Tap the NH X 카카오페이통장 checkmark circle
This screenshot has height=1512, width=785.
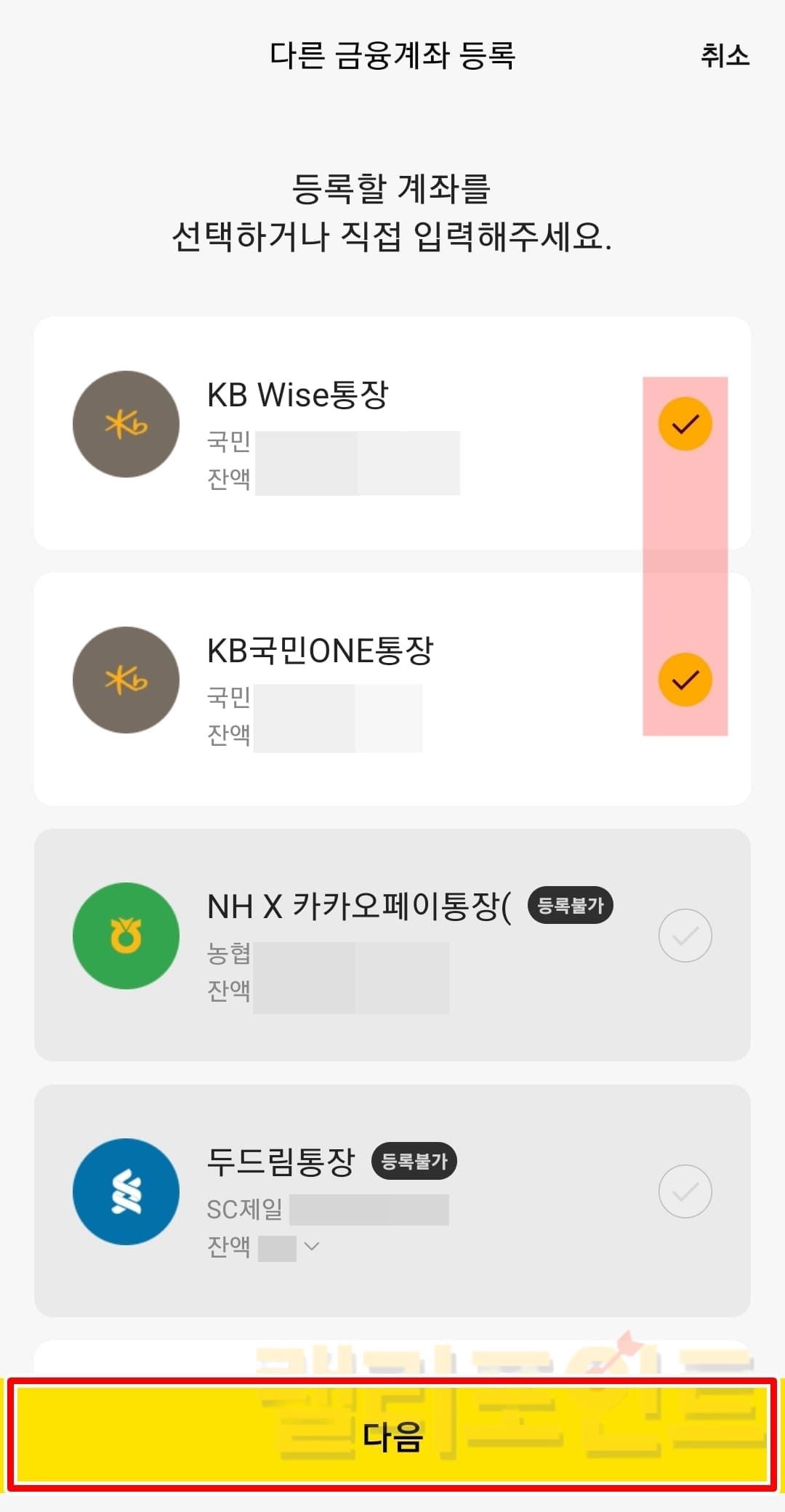click(685, 936)
